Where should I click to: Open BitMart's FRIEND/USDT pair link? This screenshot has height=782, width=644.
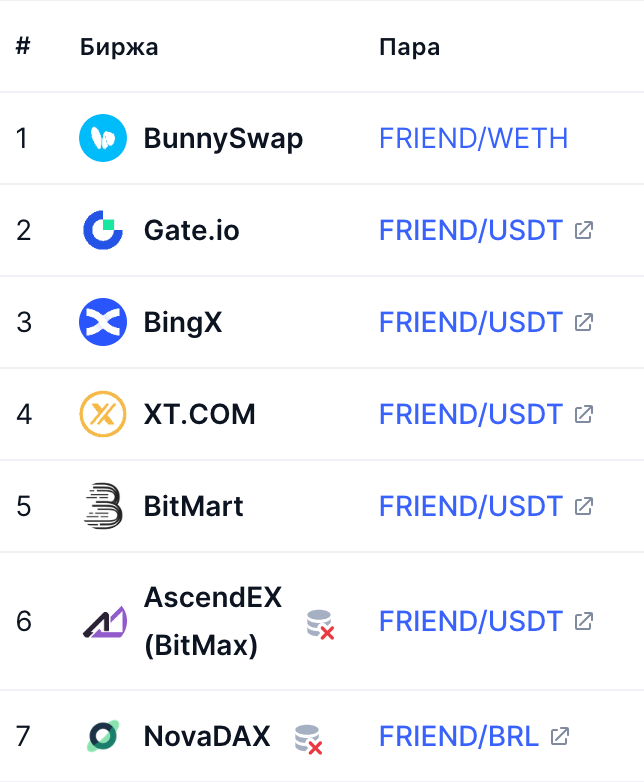pos(471,506)
